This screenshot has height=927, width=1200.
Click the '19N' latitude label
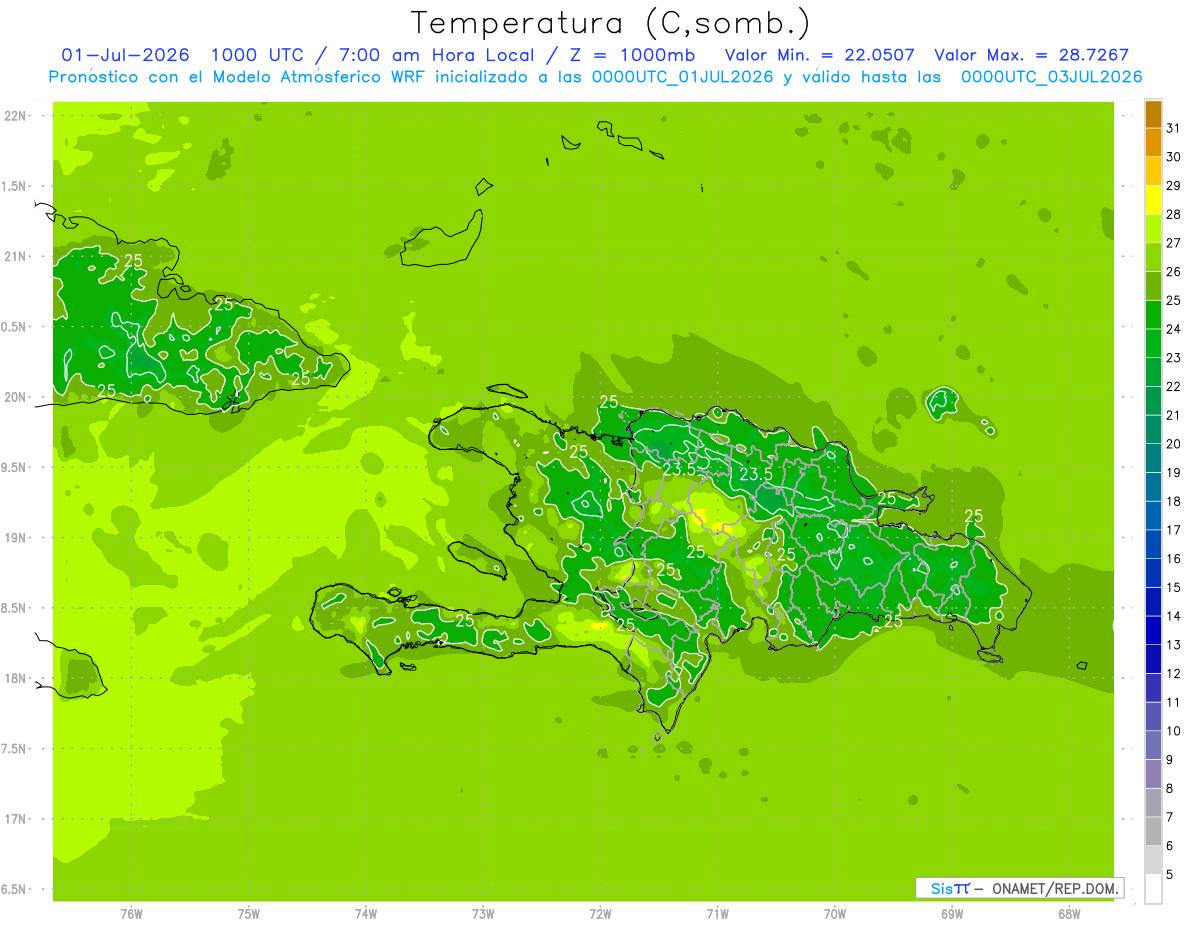point(16,537)
